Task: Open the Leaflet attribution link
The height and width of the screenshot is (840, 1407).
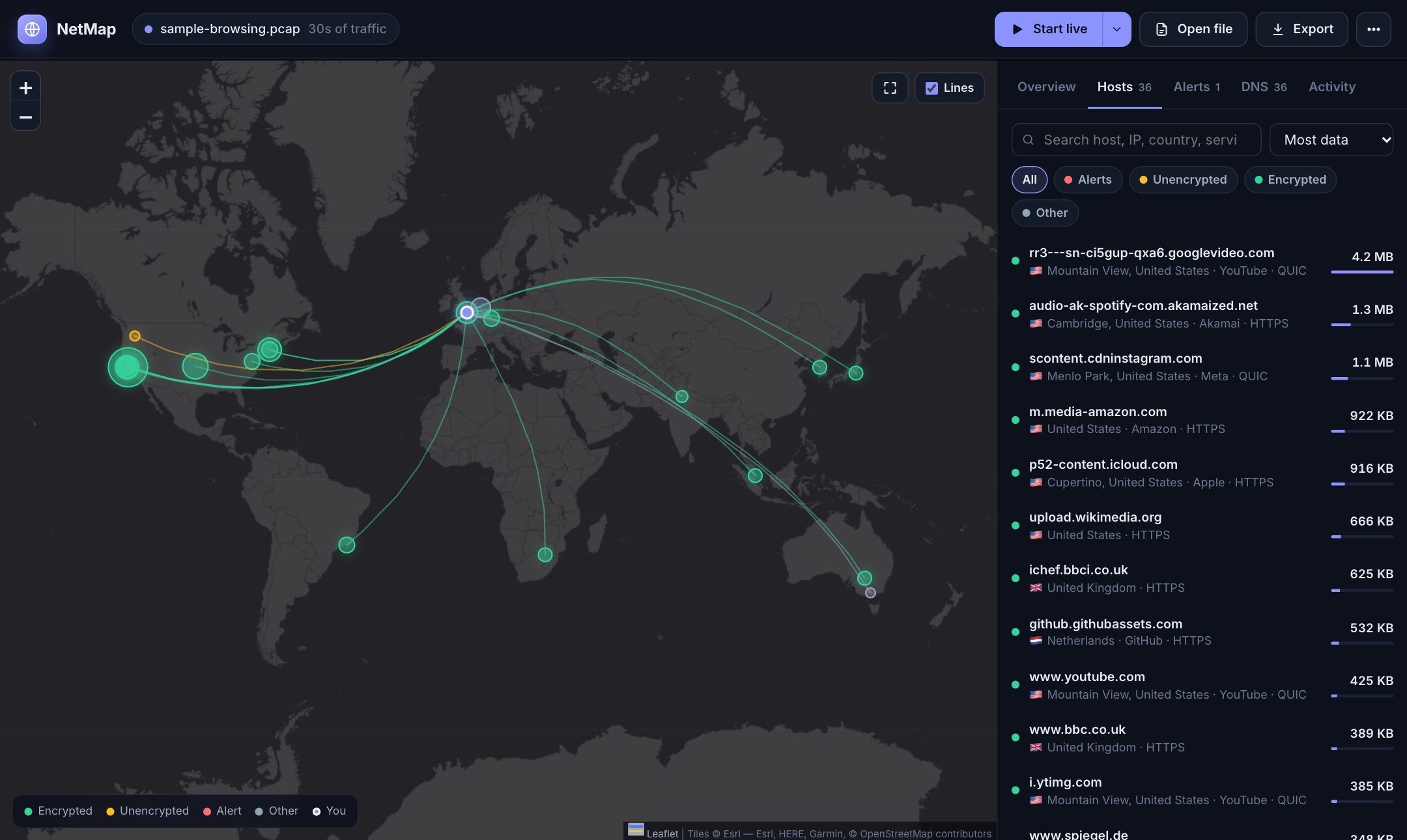Action: 662,833
